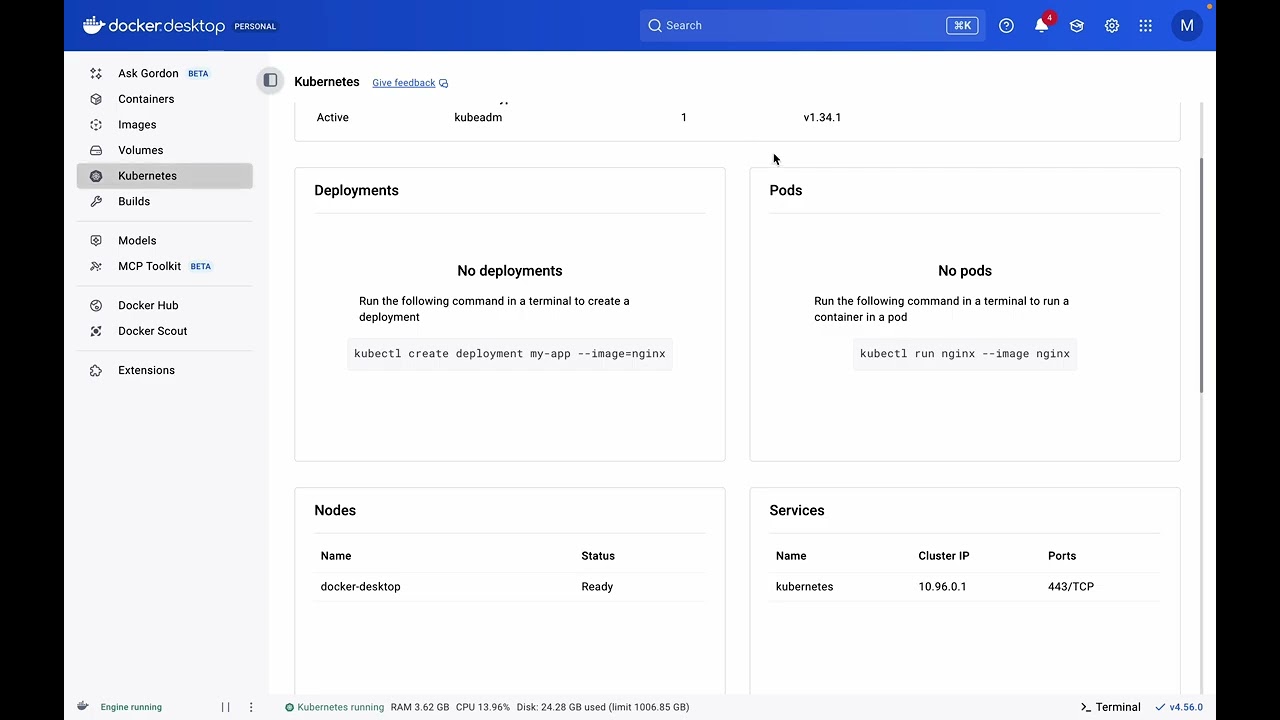The width and height of the screenshot is (1280, 720).
Task: Open Models section
Action: pos(165,240)
